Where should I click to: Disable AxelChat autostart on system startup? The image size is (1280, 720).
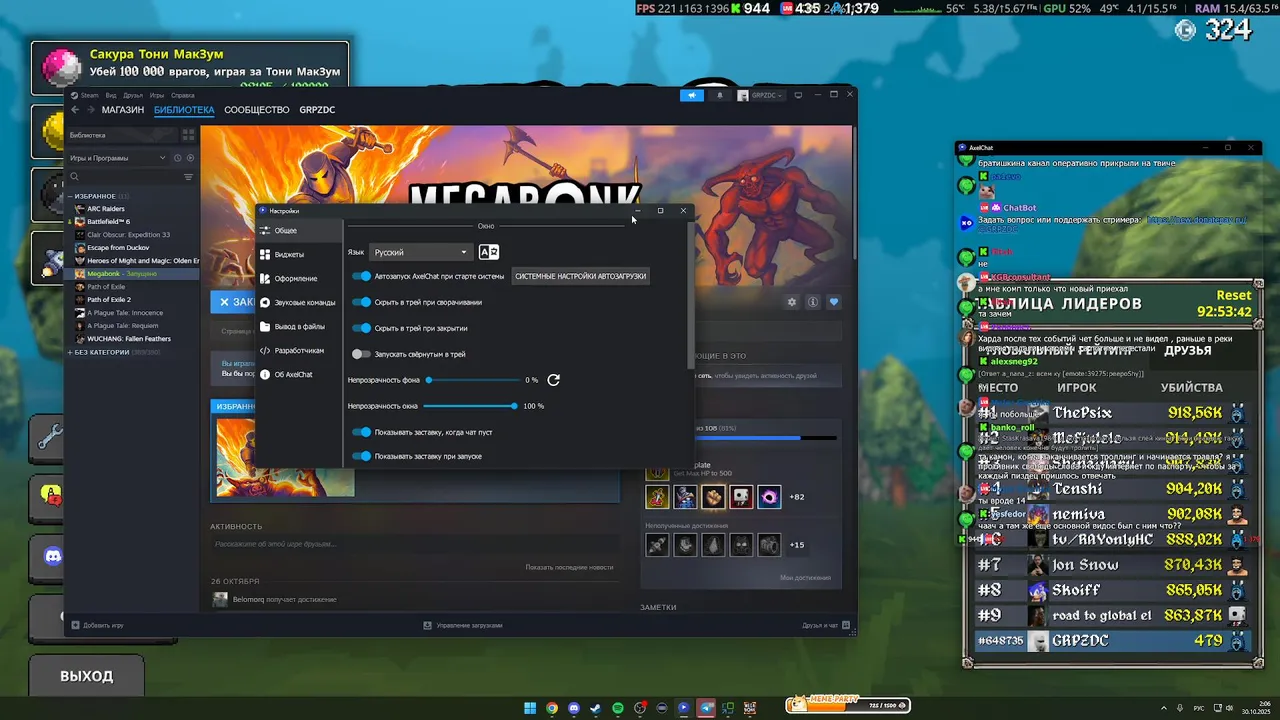pos(362,276)
